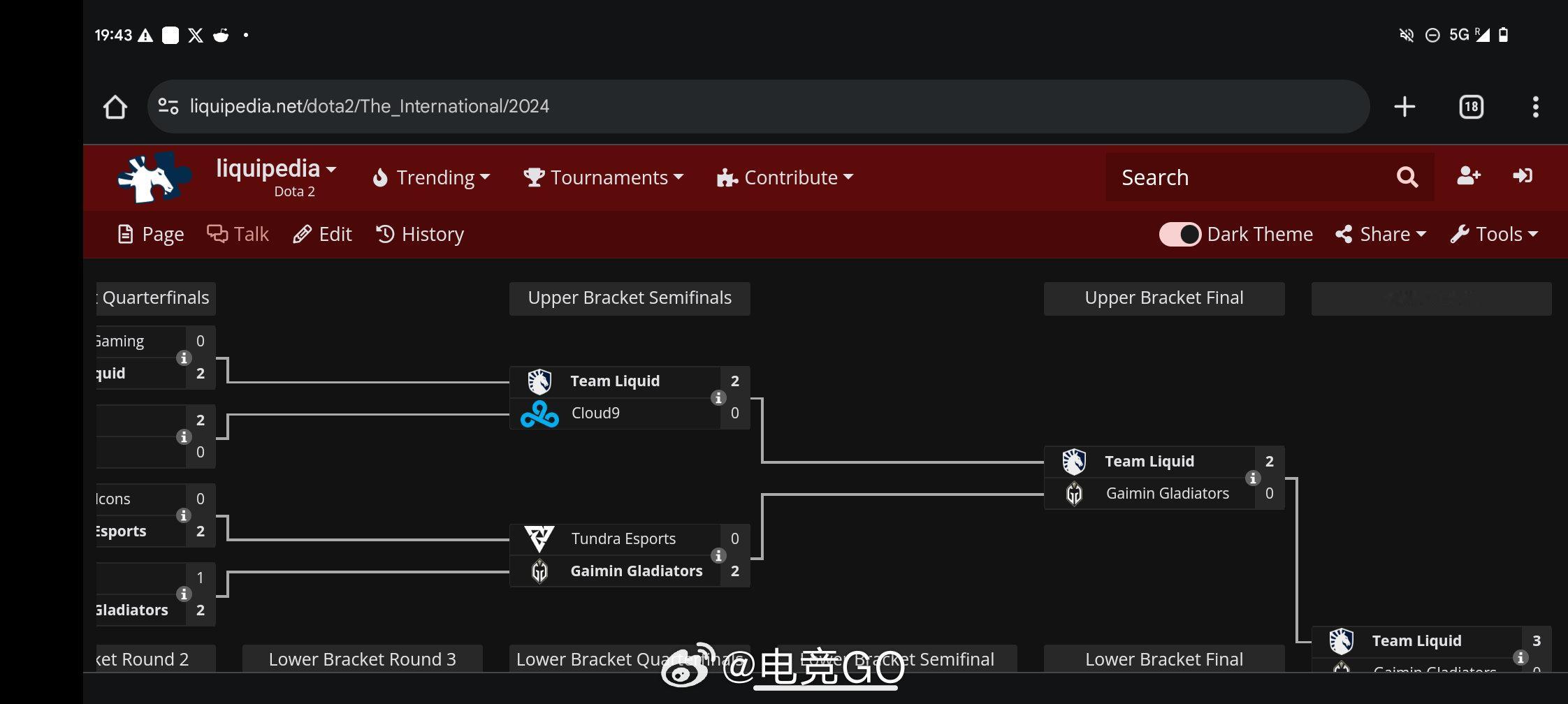The width and height of the screenshot is (1568, 704).
Task: View the page History tab
Action: (x=420, y=234)
